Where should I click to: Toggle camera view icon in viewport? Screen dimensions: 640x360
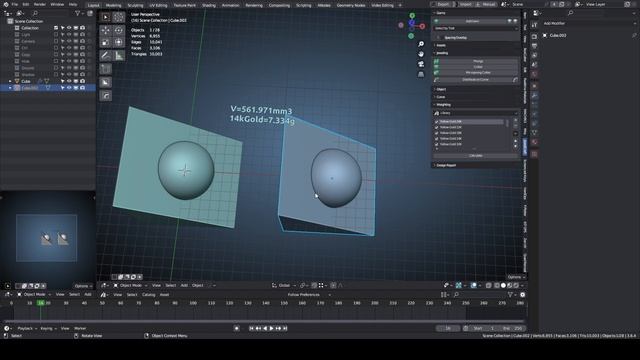coord(421,64)
